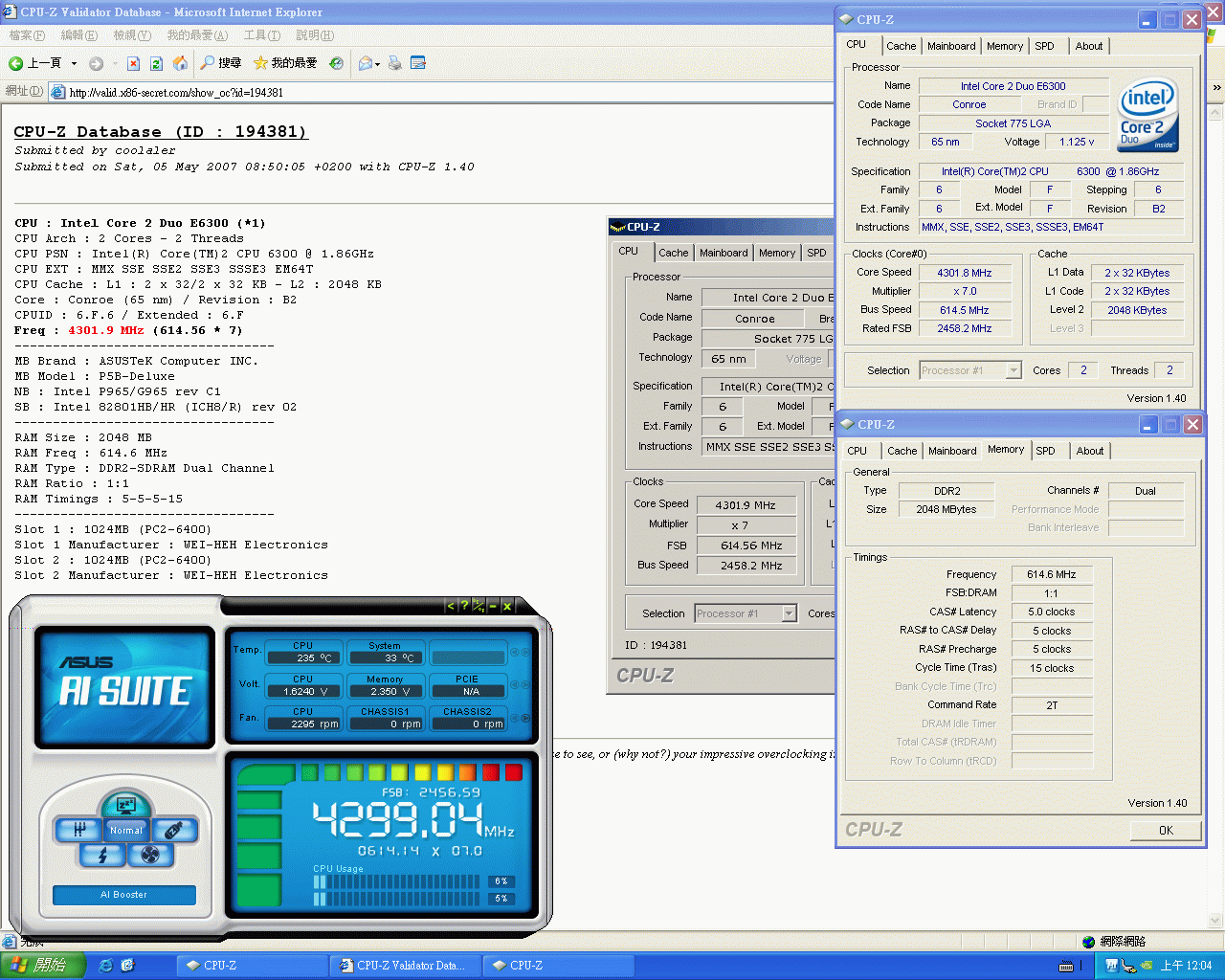Viewport: 1225px width, 980px height.
Task: Open the AI N.O.S. canister icon
Action: coord(173,830)
